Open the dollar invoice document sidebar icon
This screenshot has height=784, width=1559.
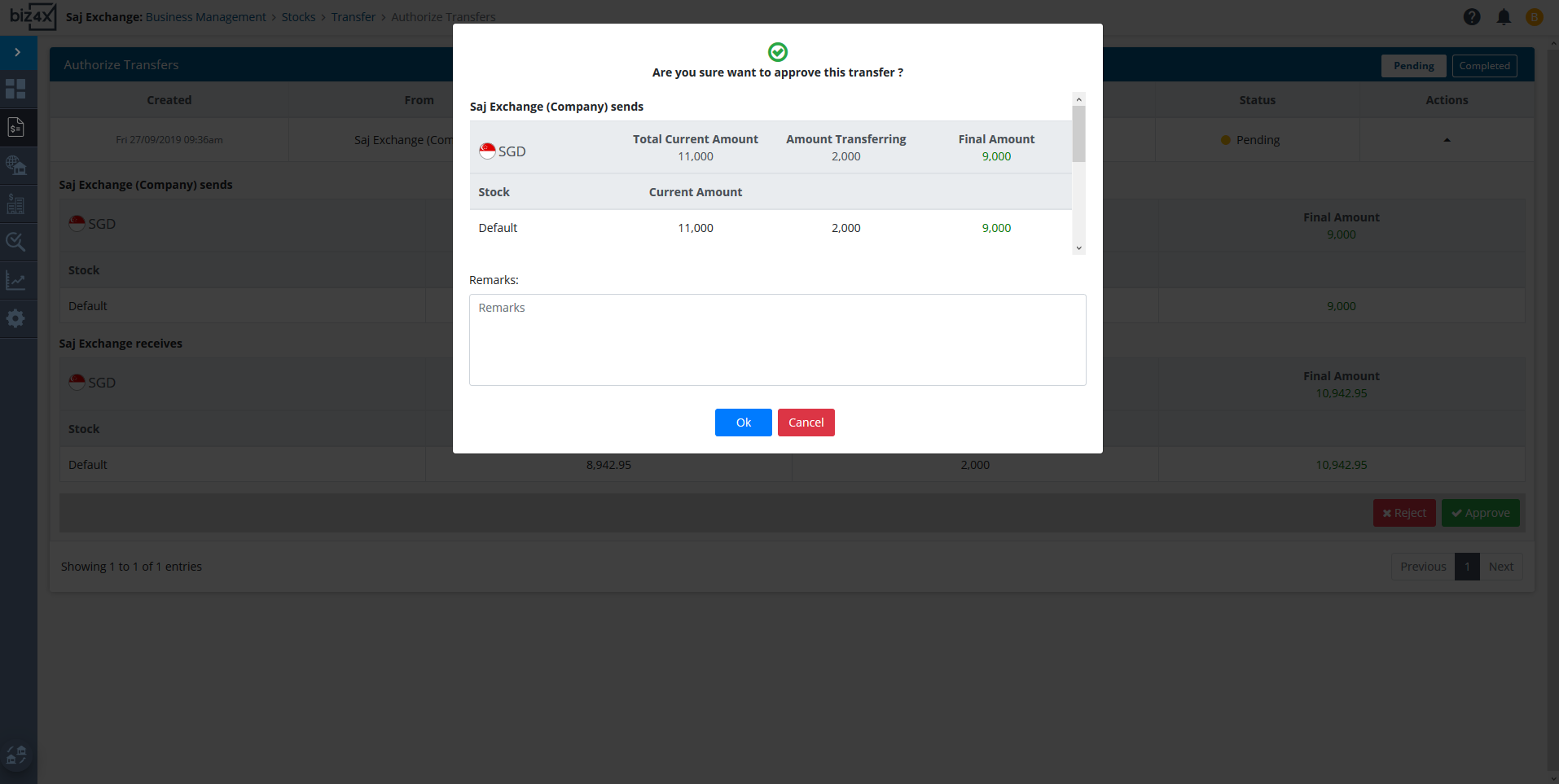[x=15, y=127]
